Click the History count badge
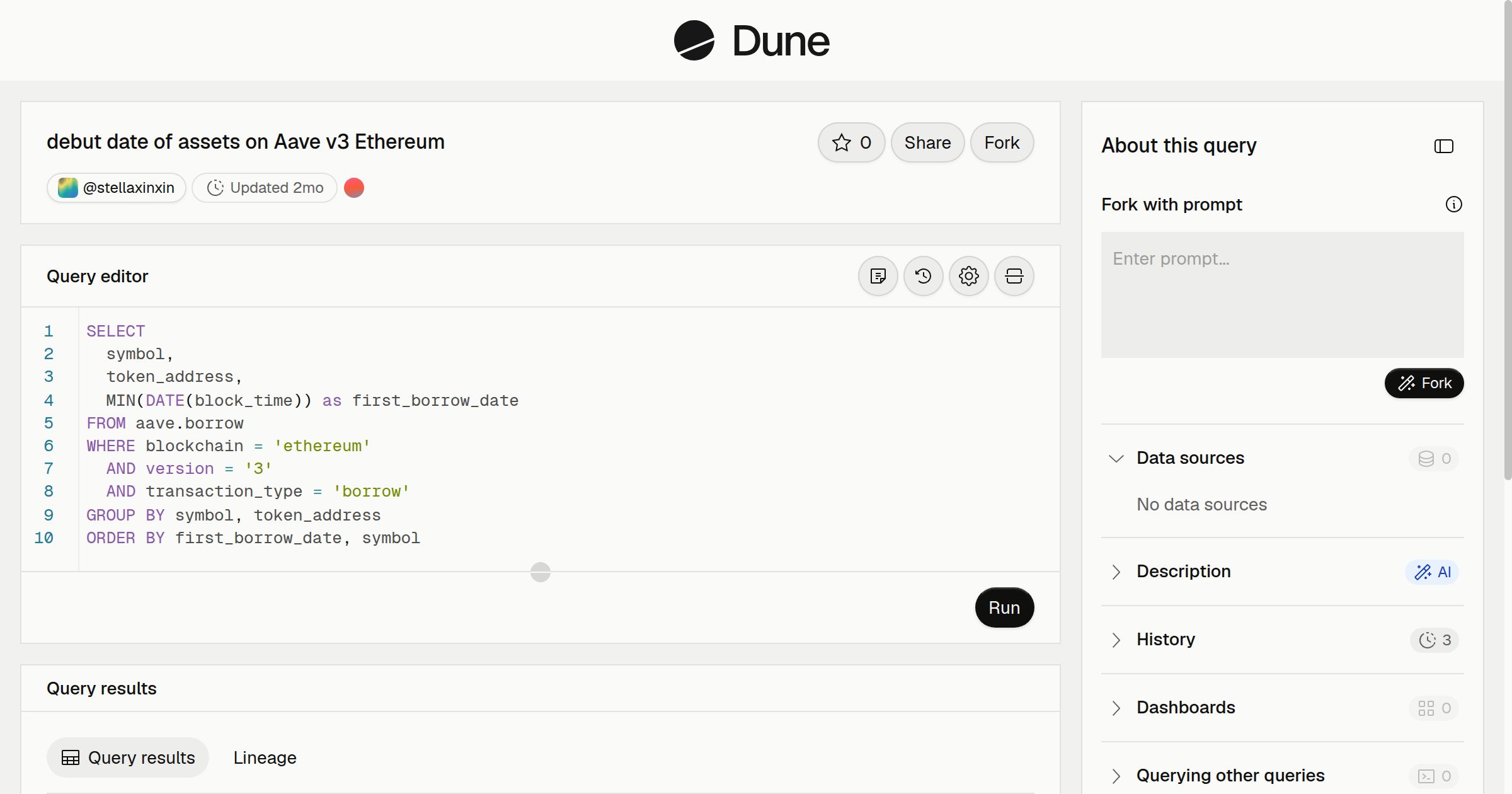 (x=1435, y=640)
